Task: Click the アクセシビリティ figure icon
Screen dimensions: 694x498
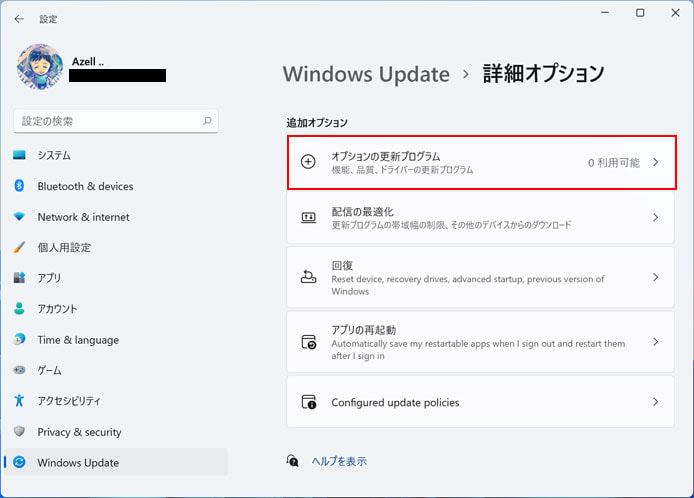Action: click(x=19, y=400)
